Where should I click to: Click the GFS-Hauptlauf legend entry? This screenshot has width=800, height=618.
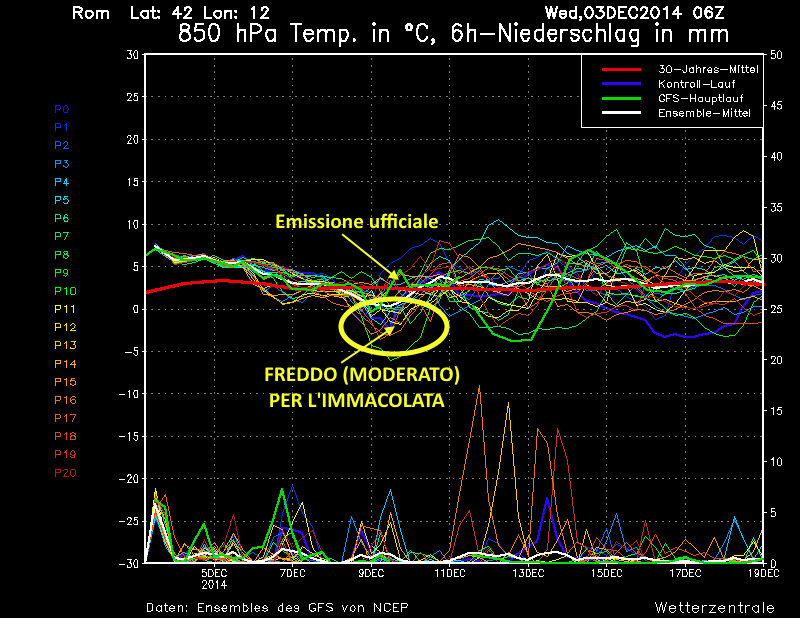(701, 98)
